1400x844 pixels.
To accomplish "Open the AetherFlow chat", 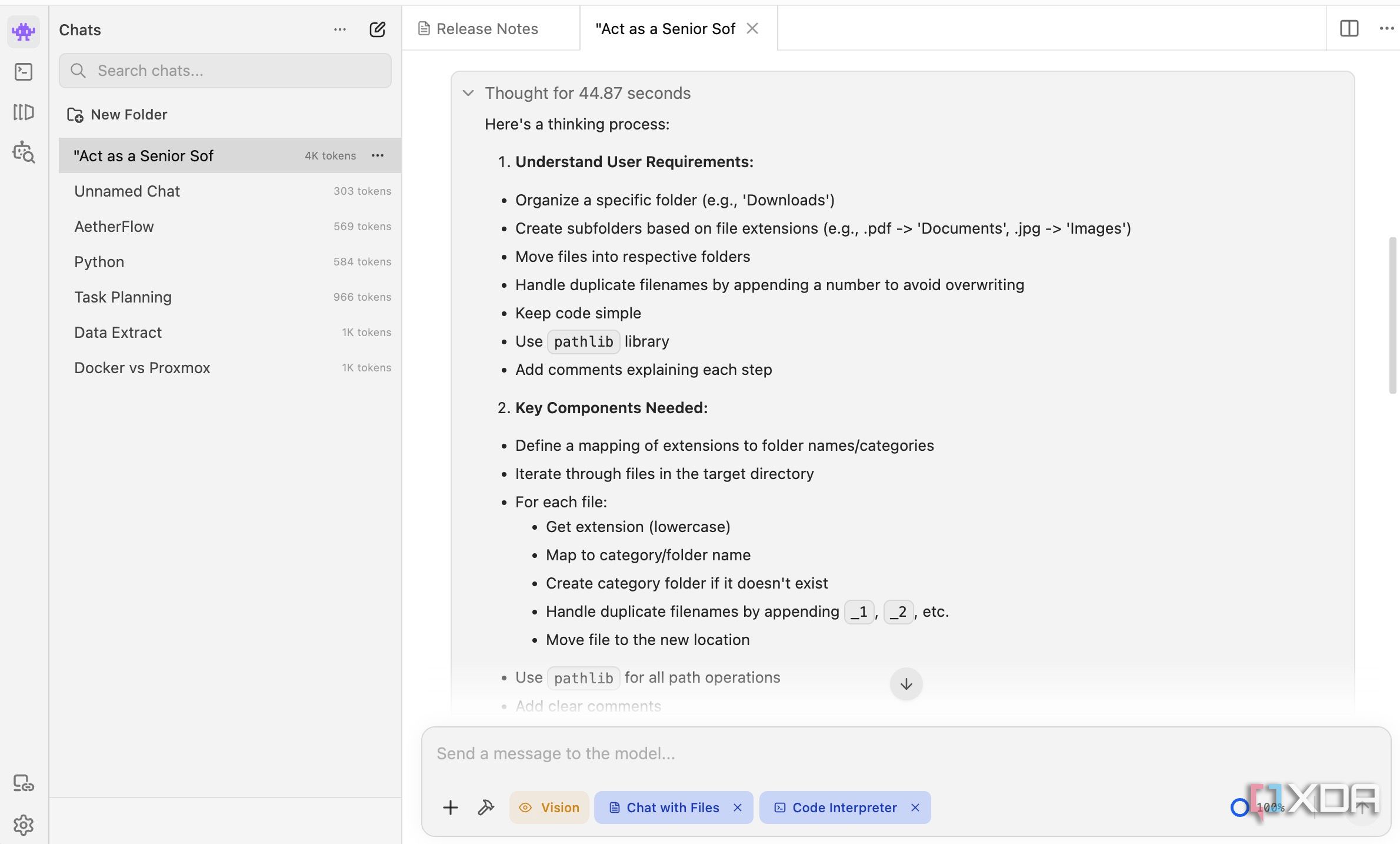I will pyautogui.click(x=230, y=227).
